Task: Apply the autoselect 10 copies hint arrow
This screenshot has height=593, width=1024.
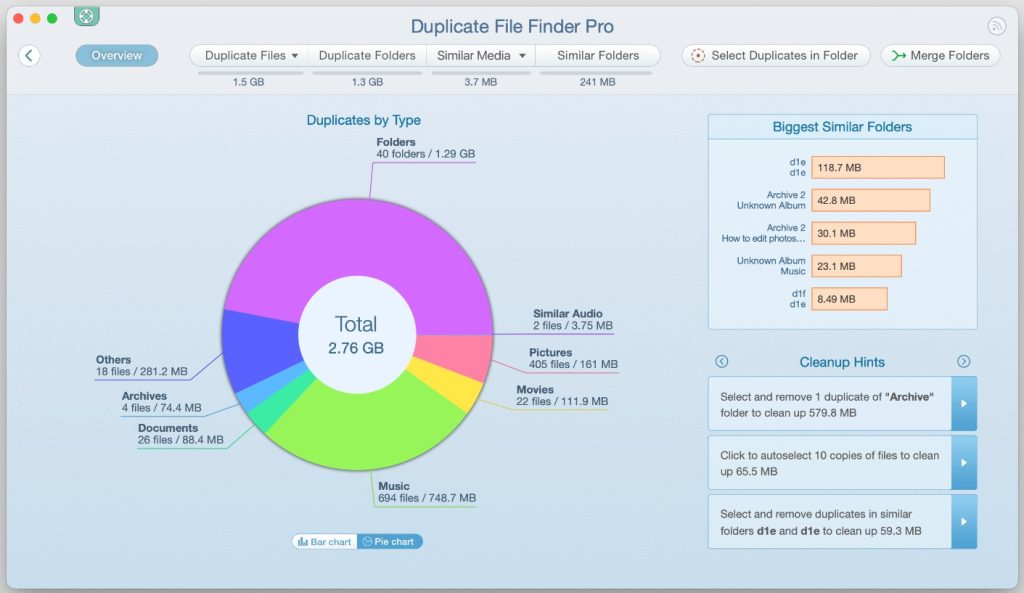Action: point(964,462)
